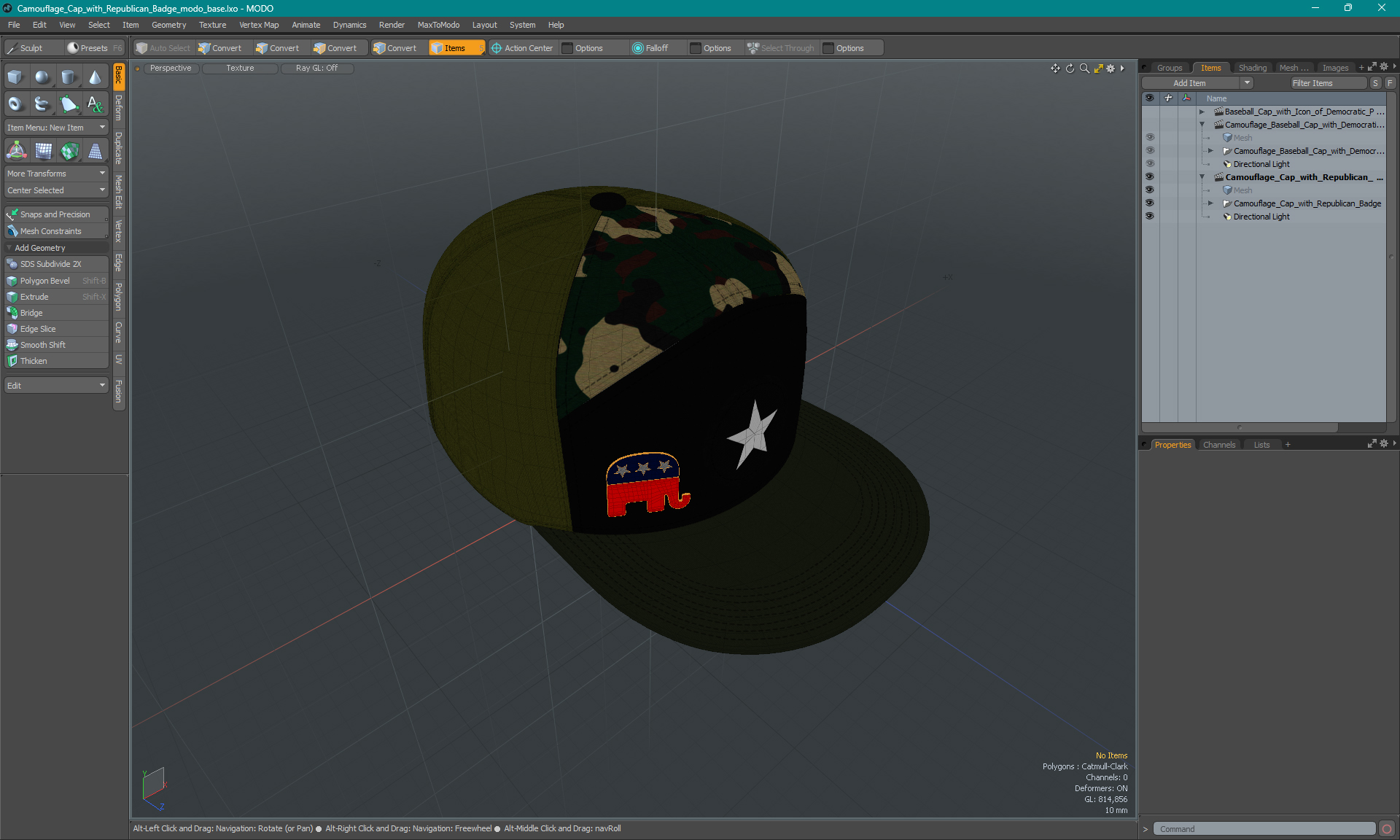Click the Falloff tool

650,48
